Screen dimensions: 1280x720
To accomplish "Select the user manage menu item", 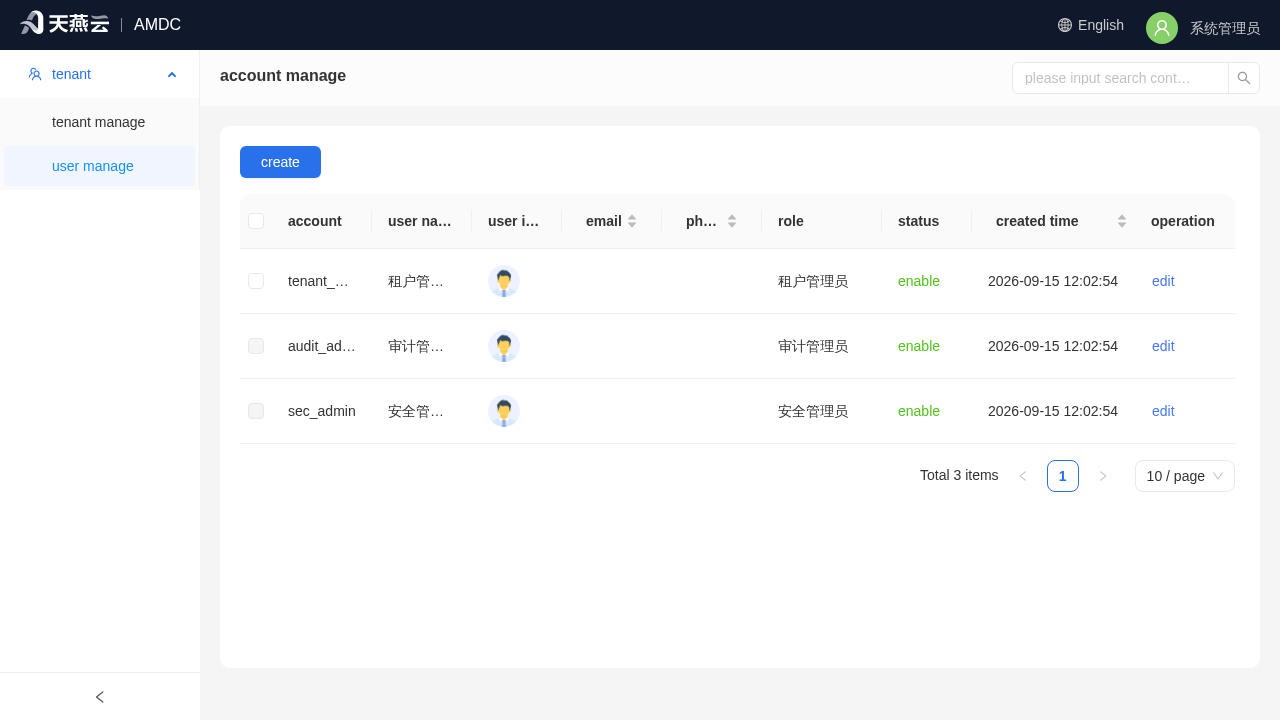I will point(99,166).
